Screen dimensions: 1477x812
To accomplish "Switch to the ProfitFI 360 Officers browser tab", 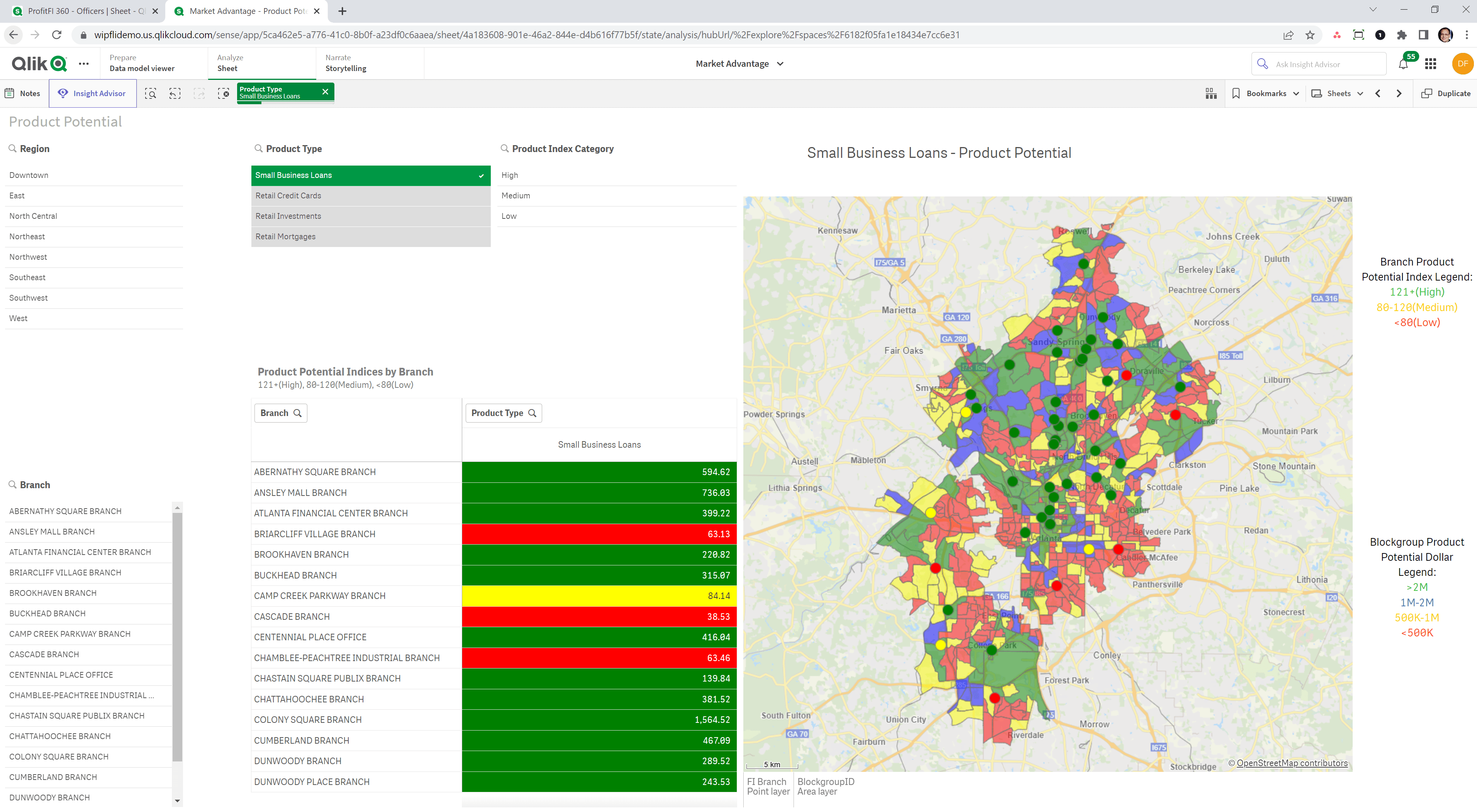I will click(x=80, y=11).
